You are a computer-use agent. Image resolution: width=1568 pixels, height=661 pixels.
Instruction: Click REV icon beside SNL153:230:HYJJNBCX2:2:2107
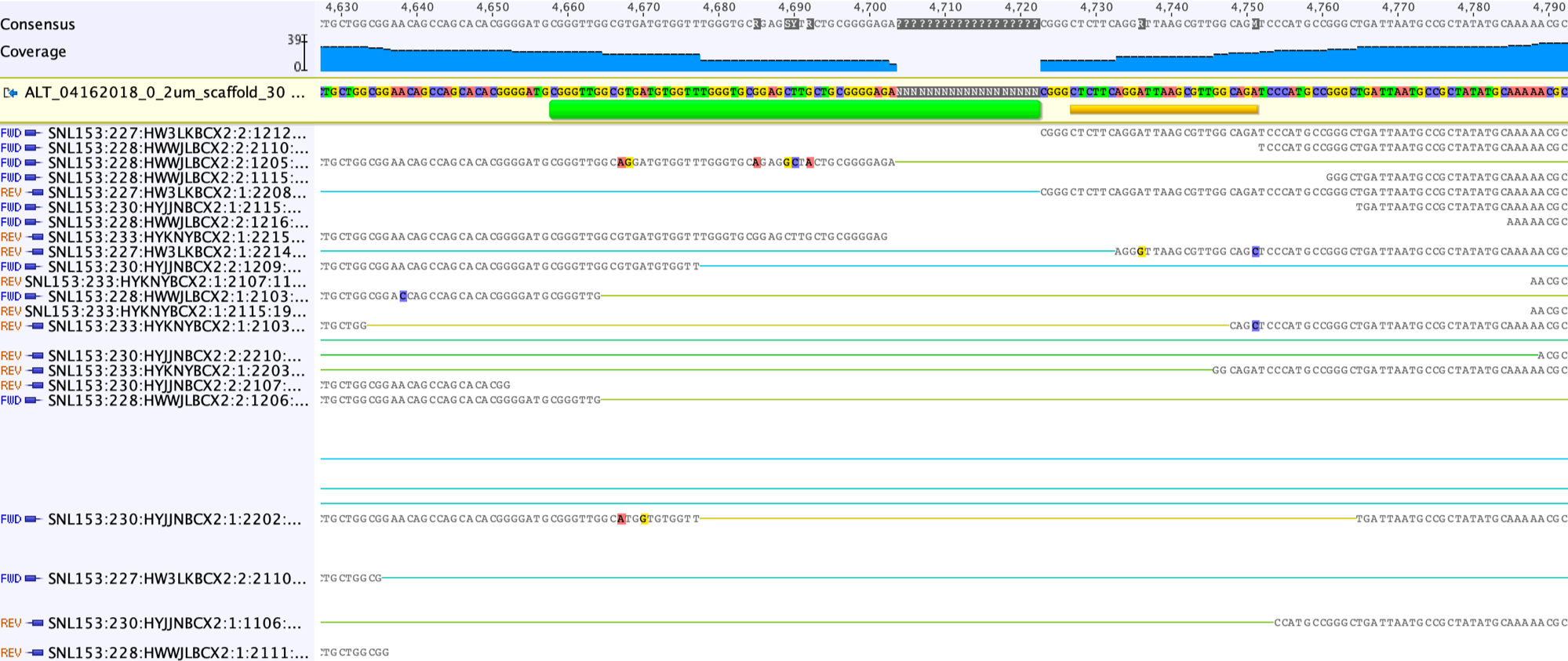pyautogui.click(x=35, y=386)
